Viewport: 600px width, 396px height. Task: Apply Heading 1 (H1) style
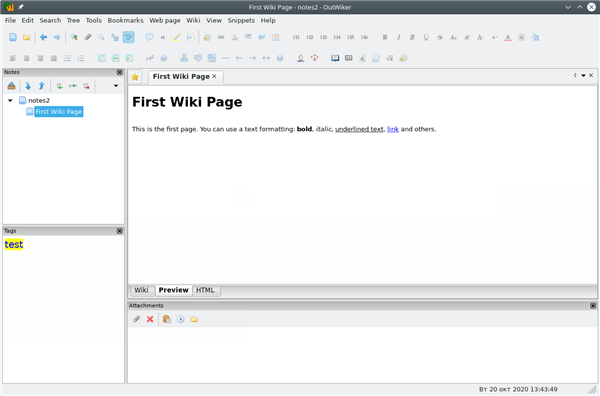coord(296,37)
